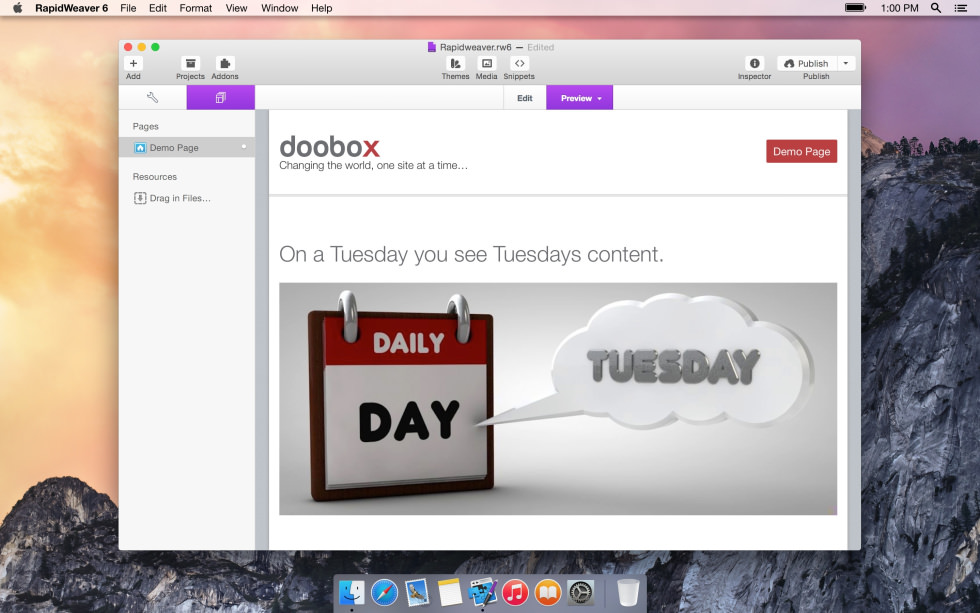Click the Resources section header
The width and height of the screenshot is (980, 613).
tap(154, 177)
